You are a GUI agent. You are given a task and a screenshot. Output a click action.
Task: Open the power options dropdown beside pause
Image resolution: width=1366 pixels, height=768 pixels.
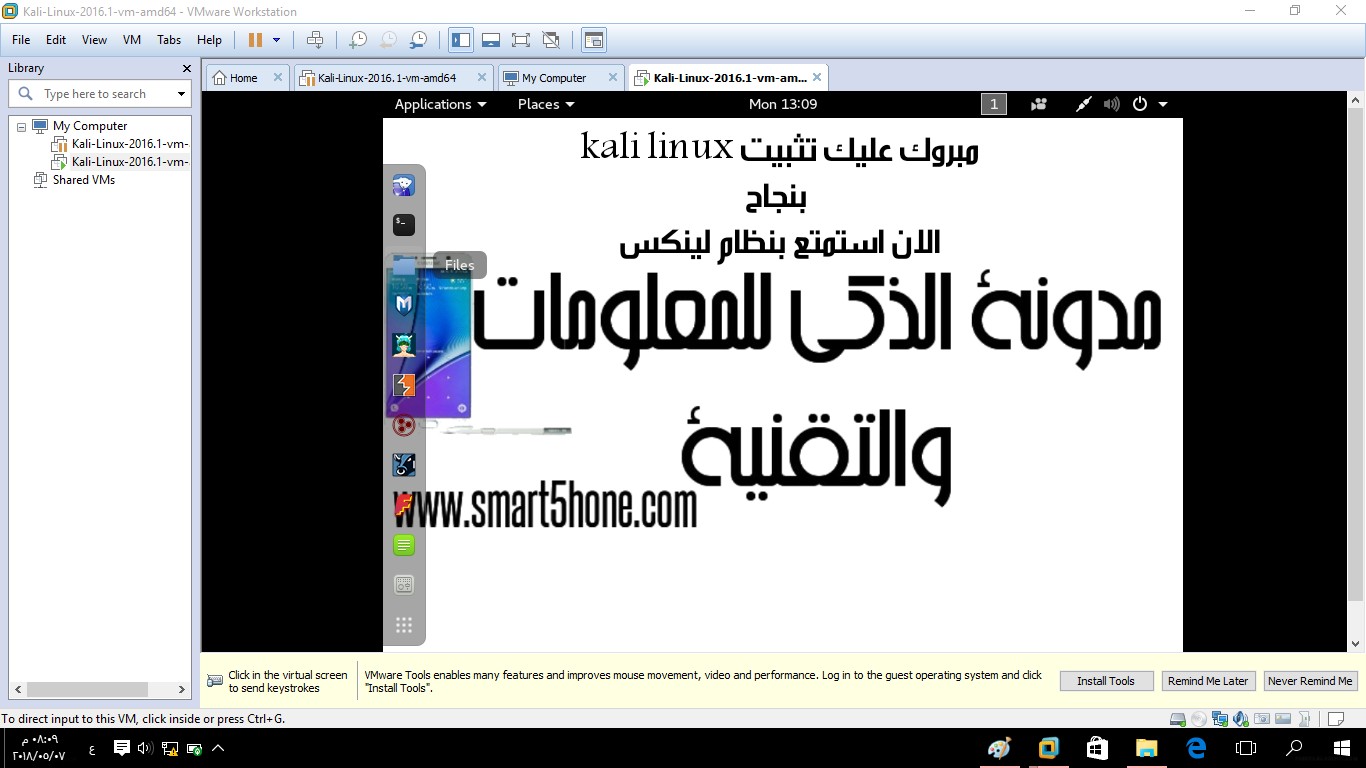coord(277,40)
